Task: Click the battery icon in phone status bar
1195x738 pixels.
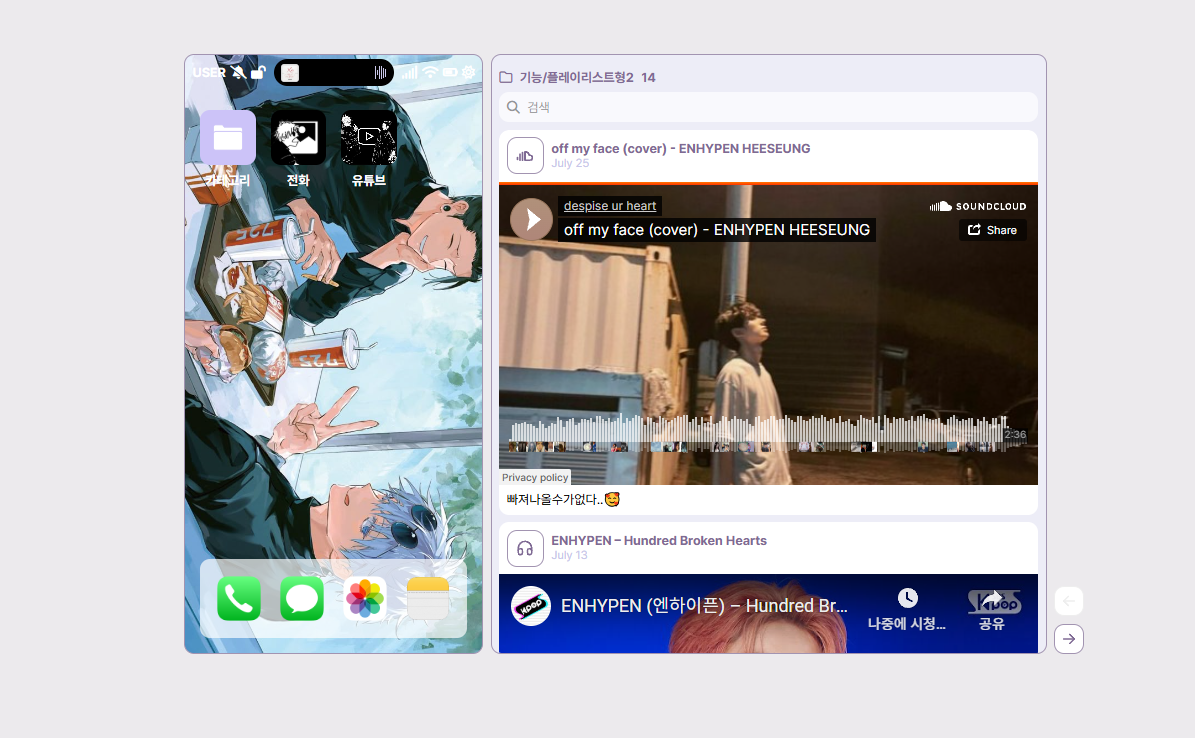Action: [x=450, y=72]
